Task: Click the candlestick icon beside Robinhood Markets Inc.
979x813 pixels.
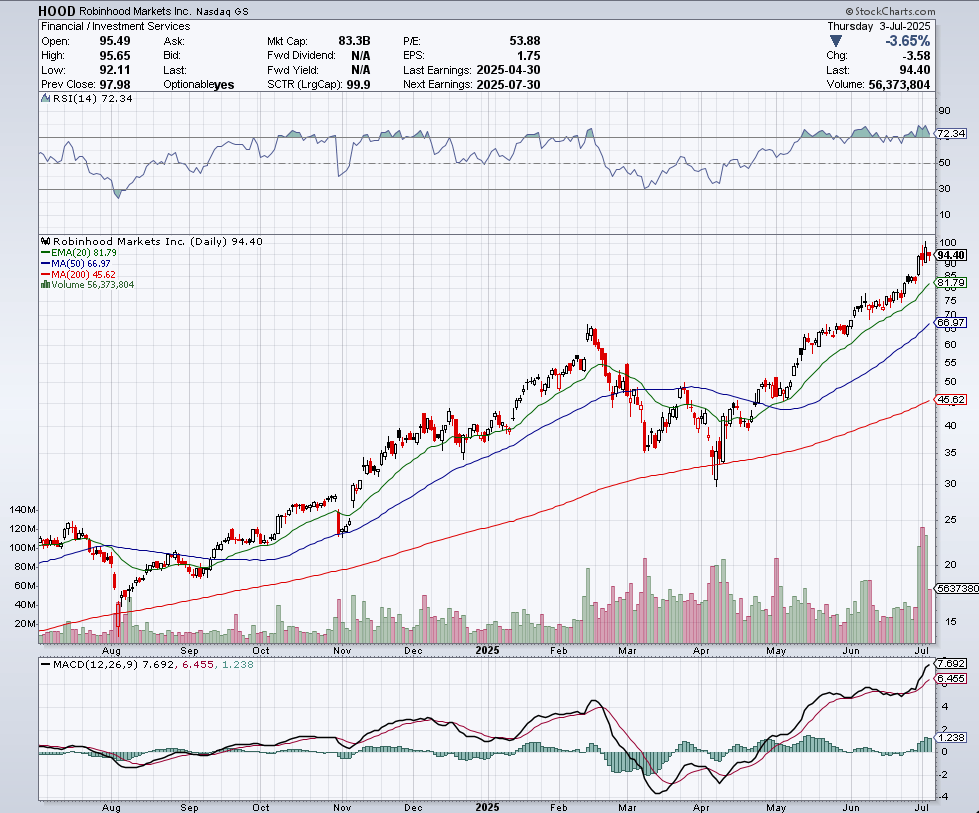Action: pyautogui.click(x=44, y=241)
